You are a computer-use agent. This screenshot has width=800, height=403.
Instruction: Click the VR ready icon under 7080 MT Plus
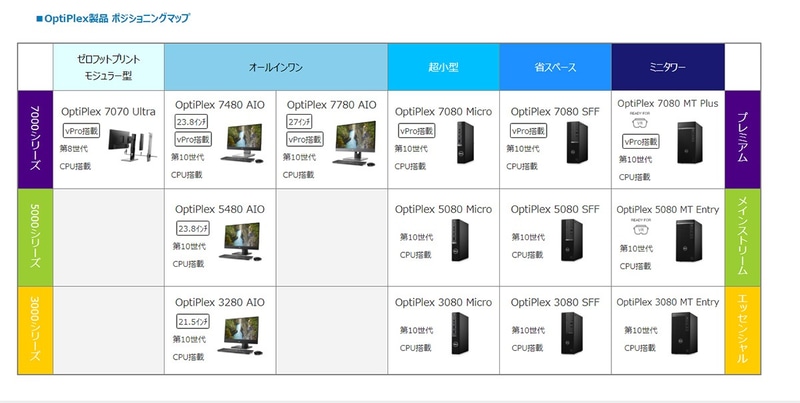coord(640,121)
